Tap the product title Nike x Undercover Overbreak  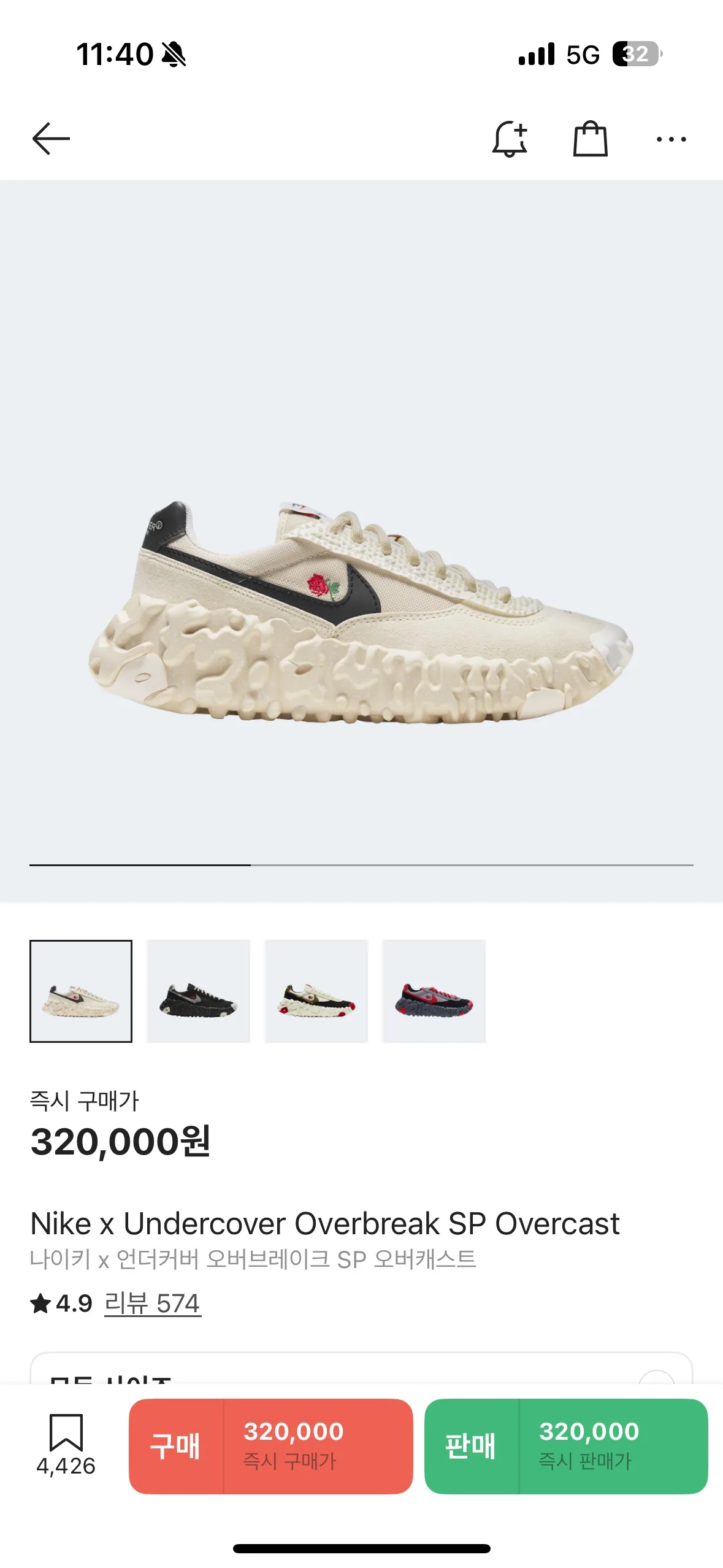click(325, 1223)
